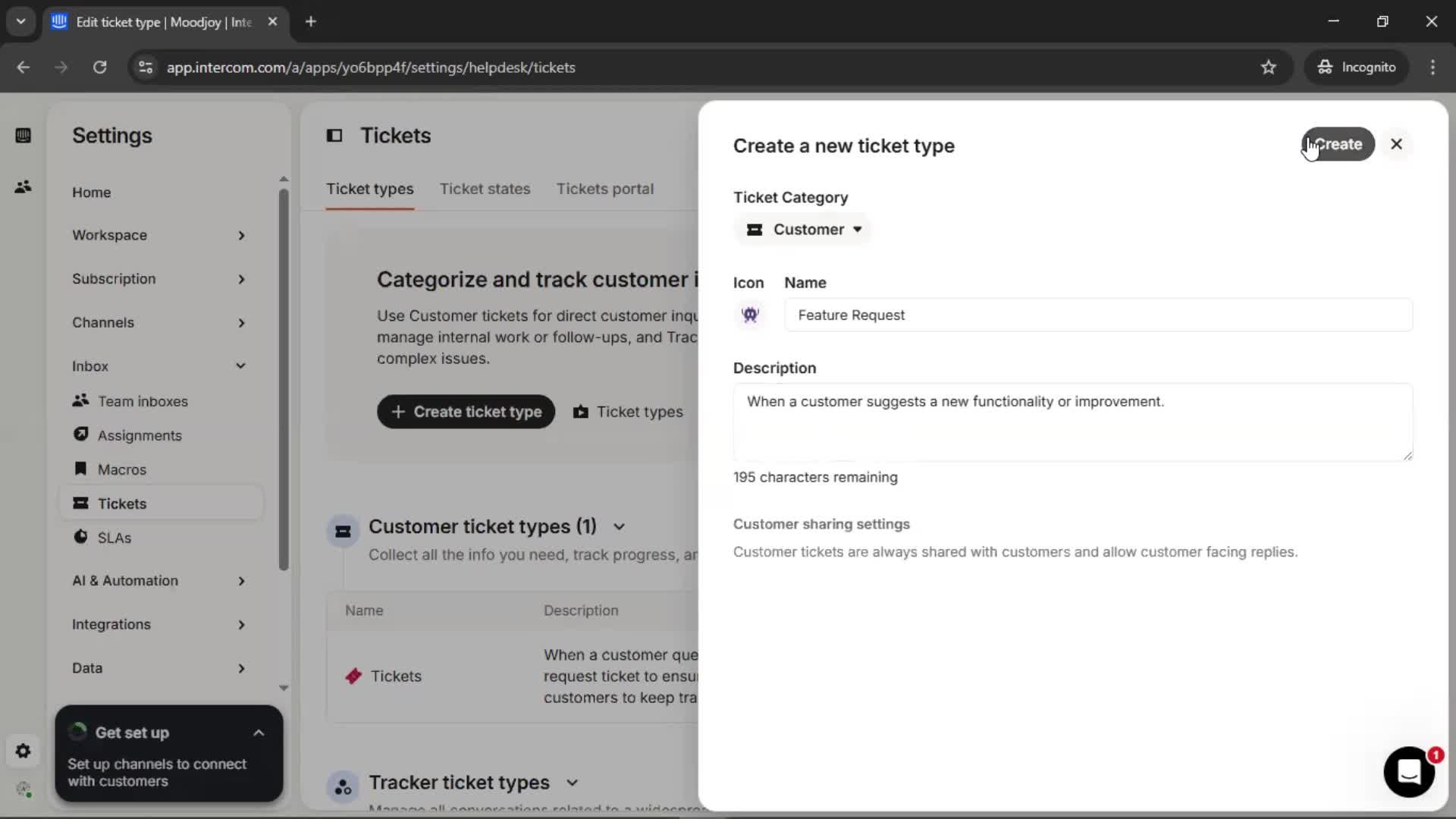The width and height of the screenshot is (1456, 819).
Task: Click the browser address bar URL
Action: pyautogui.click(x=371, y=67)
